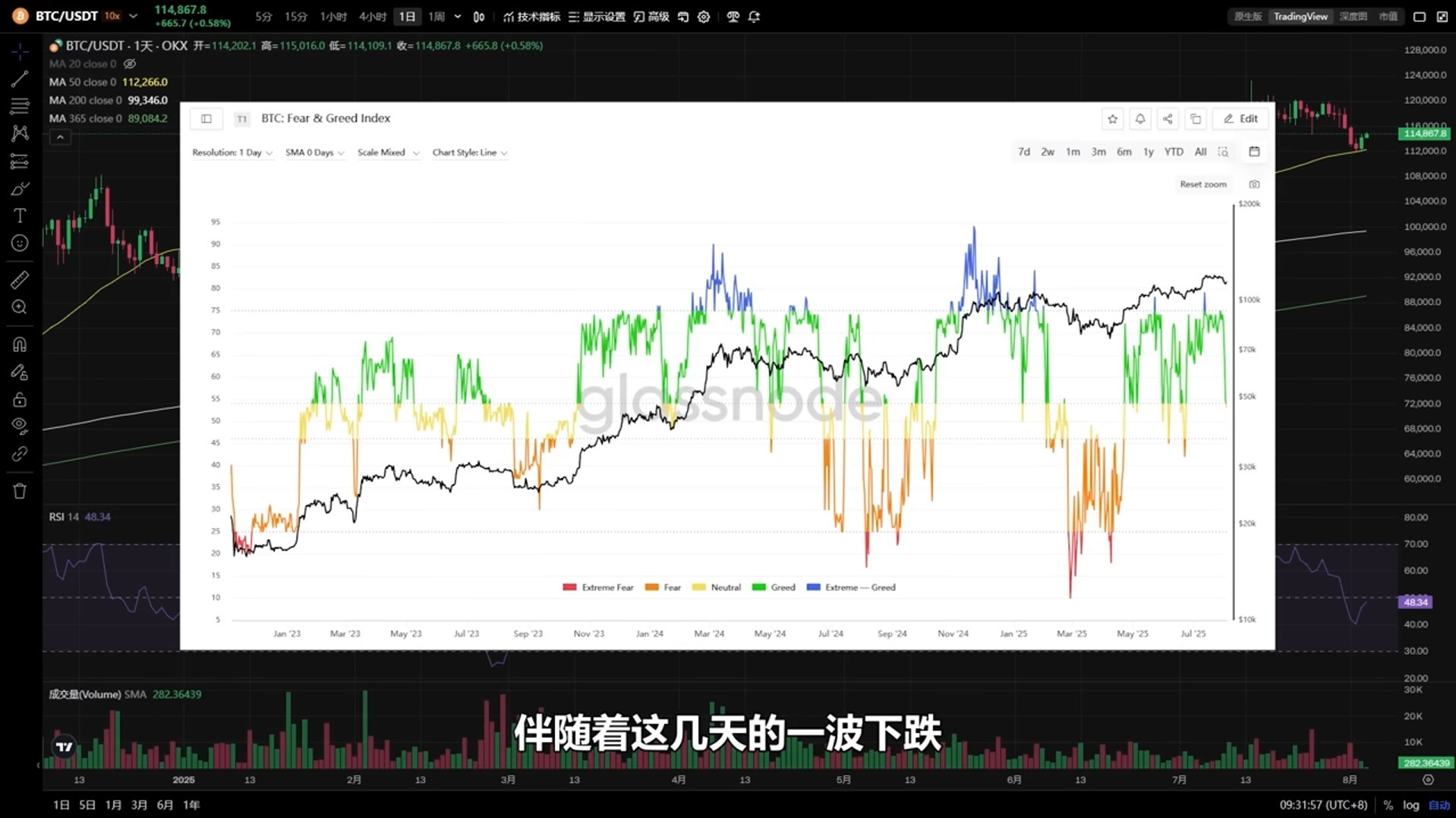Open the 高级 advanced menu

tap(651, 17)
